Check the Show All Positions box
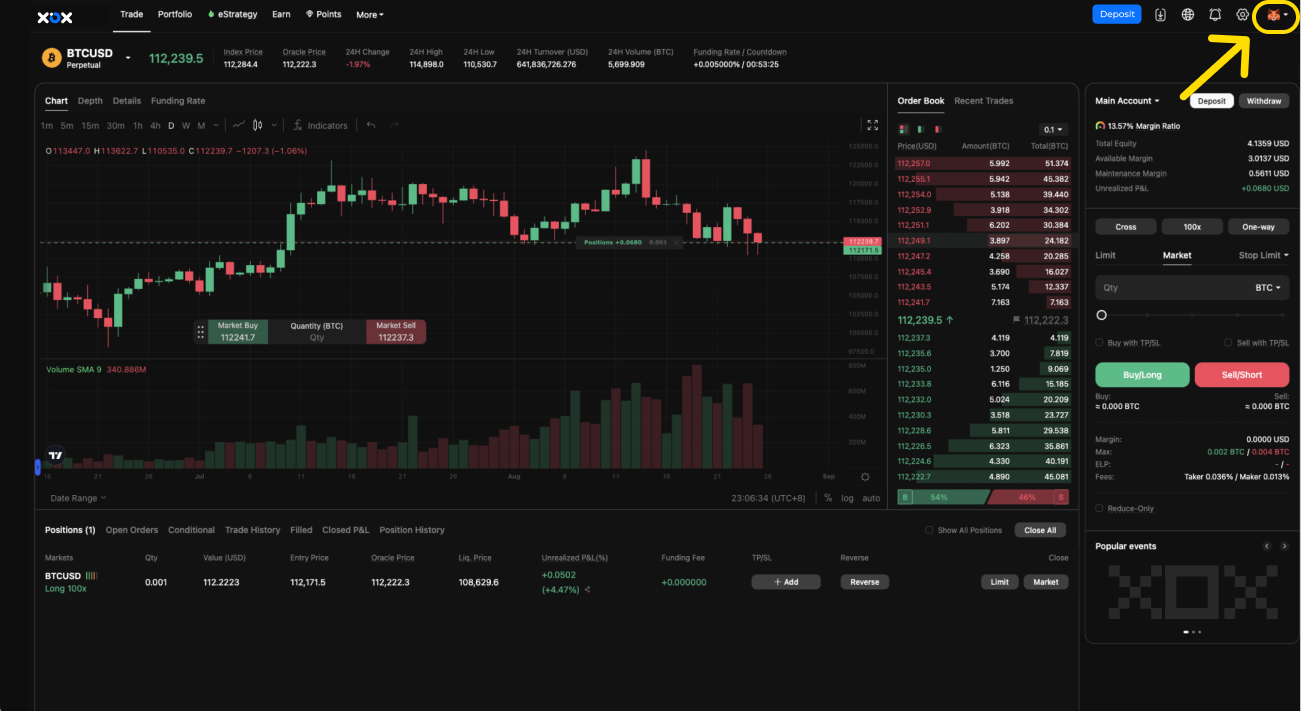1301x711 pixels. coord(929,530)
